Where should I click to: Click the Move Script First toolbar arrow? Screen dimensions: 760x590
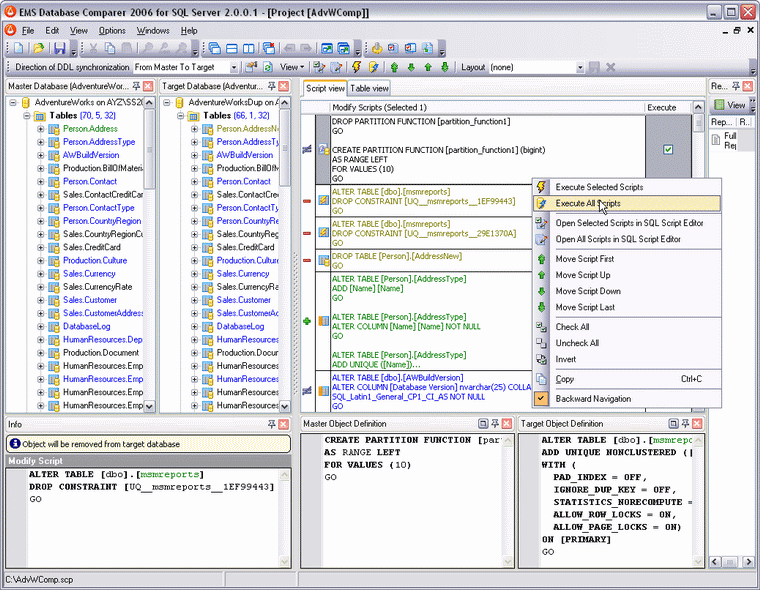pos(394,67)
